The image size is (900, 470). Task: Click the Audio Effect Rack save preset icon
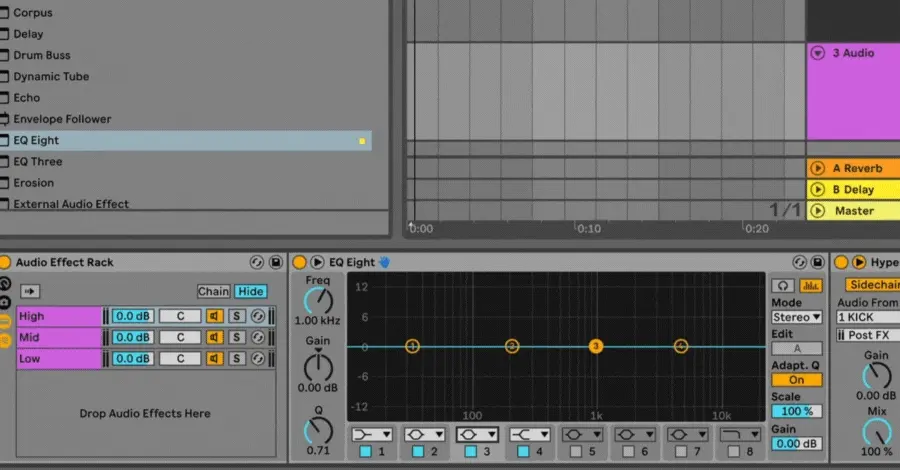point(276,262)
